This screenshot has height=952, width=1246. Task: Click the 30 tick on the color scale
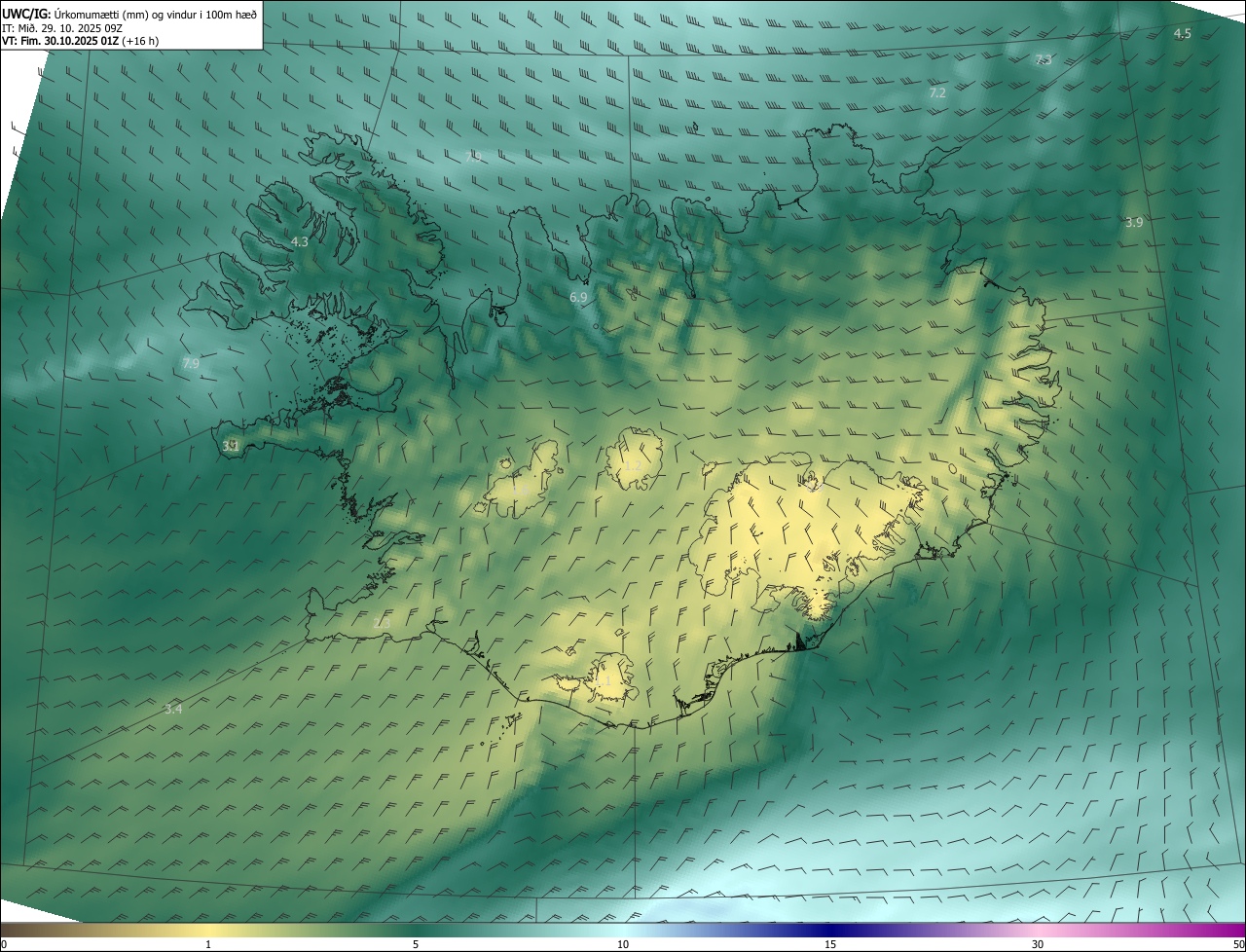click(1038, 944)
